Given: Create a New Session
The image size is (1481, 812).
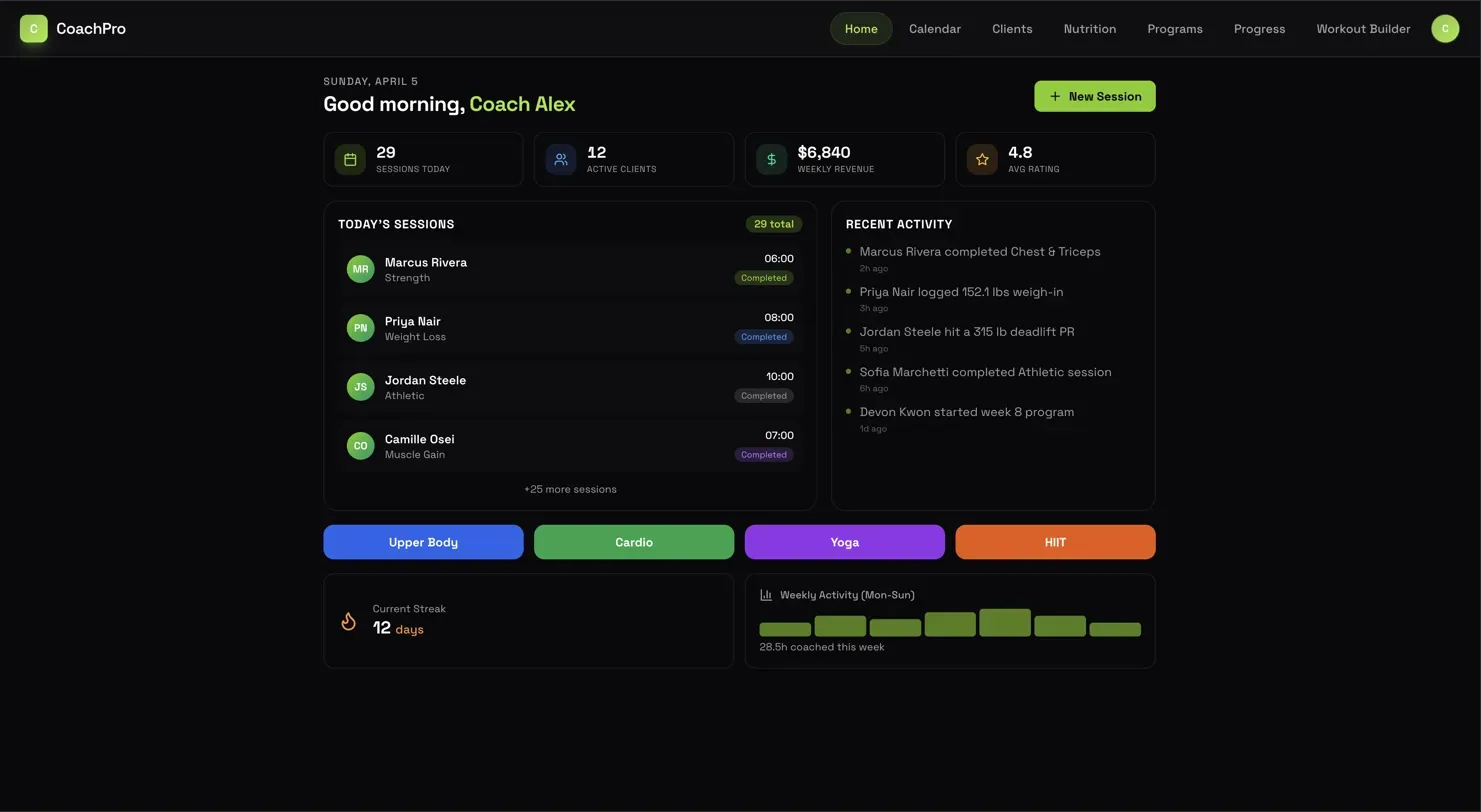Looking at the screenshot, I should [x=1095, y=96].
